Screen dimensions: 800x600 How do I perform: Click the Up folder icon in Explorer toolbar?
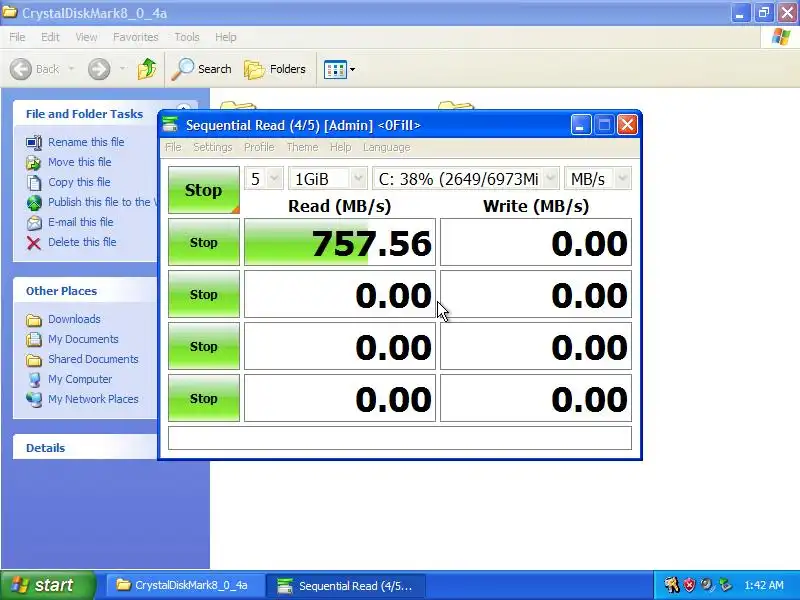(147, 69)
